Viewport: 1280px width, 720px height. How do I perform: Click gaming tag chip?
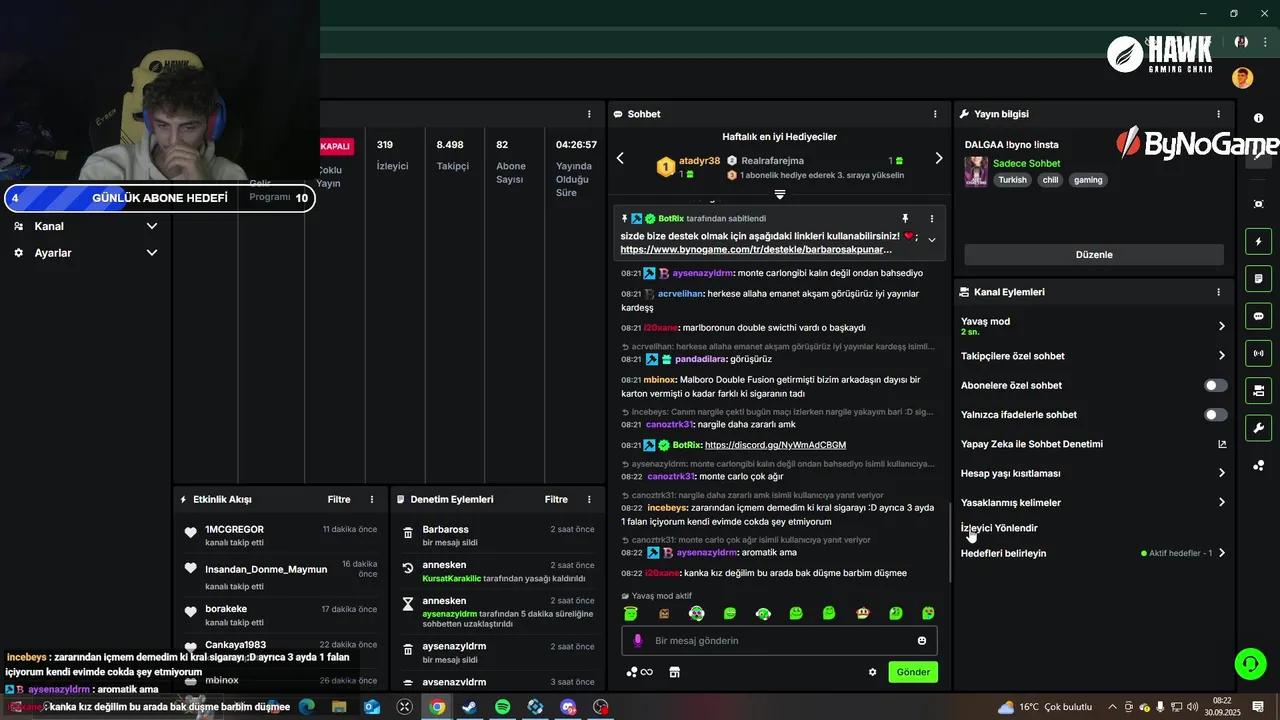[x=1088, y=180]
